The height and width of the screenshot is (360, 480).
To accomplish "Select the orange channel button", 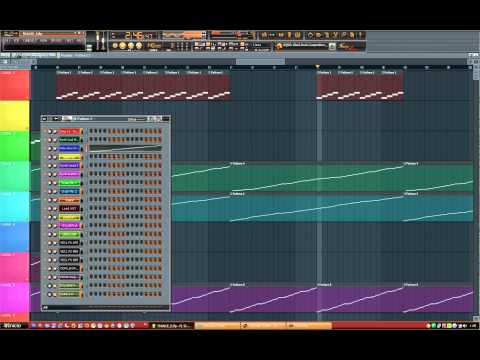I will 69,200.
